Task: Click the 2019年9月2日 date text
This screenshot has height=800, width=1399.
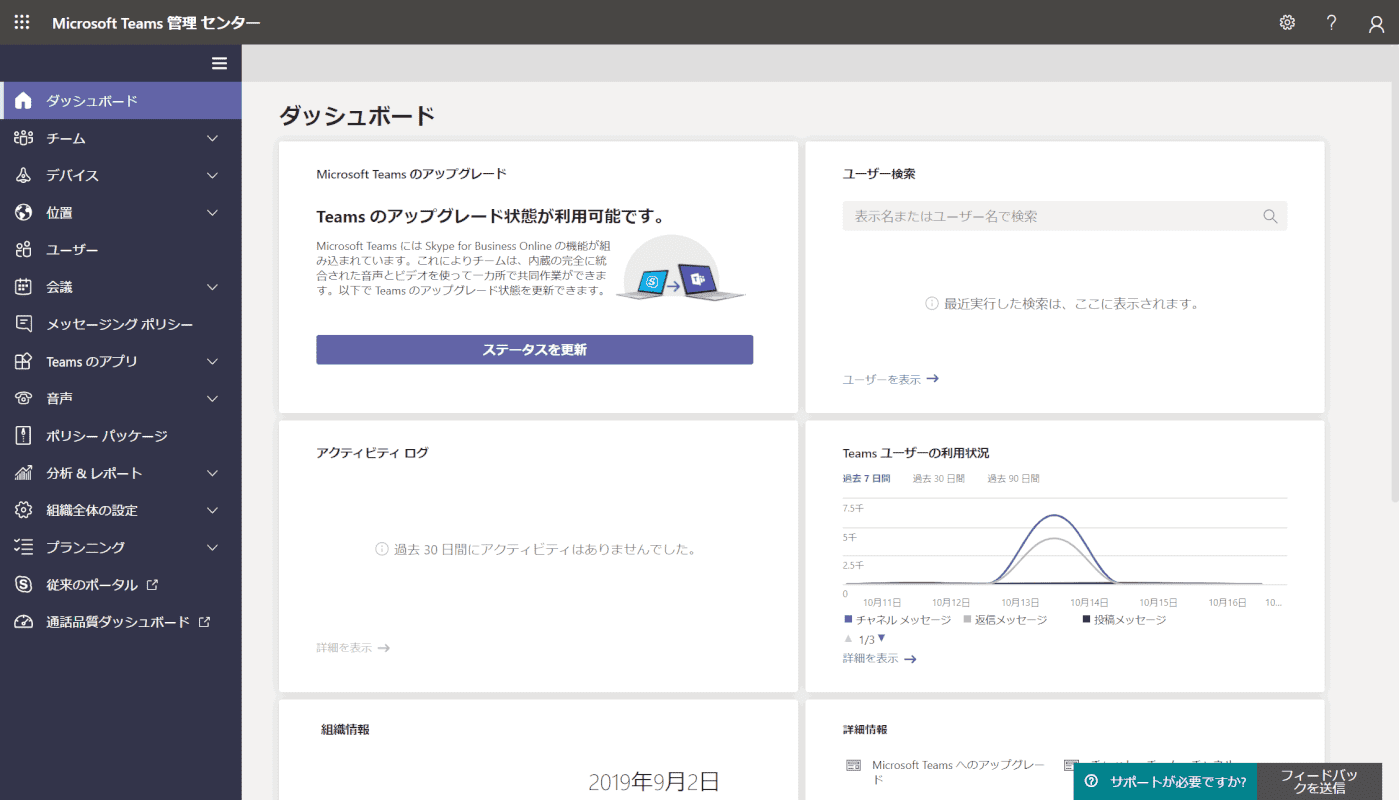Action: coord(654,782)
